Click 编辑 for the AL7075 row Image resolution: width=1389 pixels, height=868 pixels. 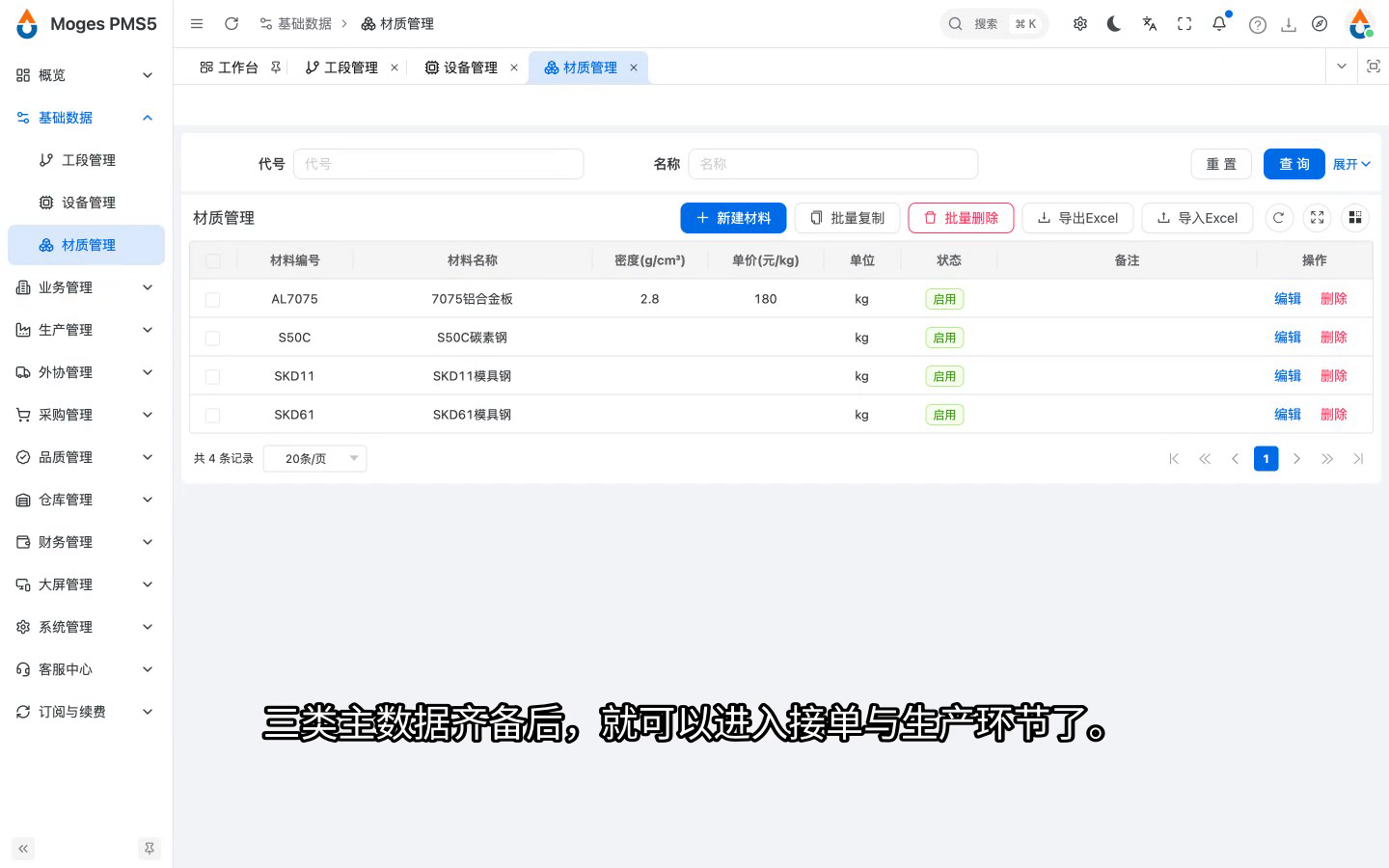tap(1288, 299)
